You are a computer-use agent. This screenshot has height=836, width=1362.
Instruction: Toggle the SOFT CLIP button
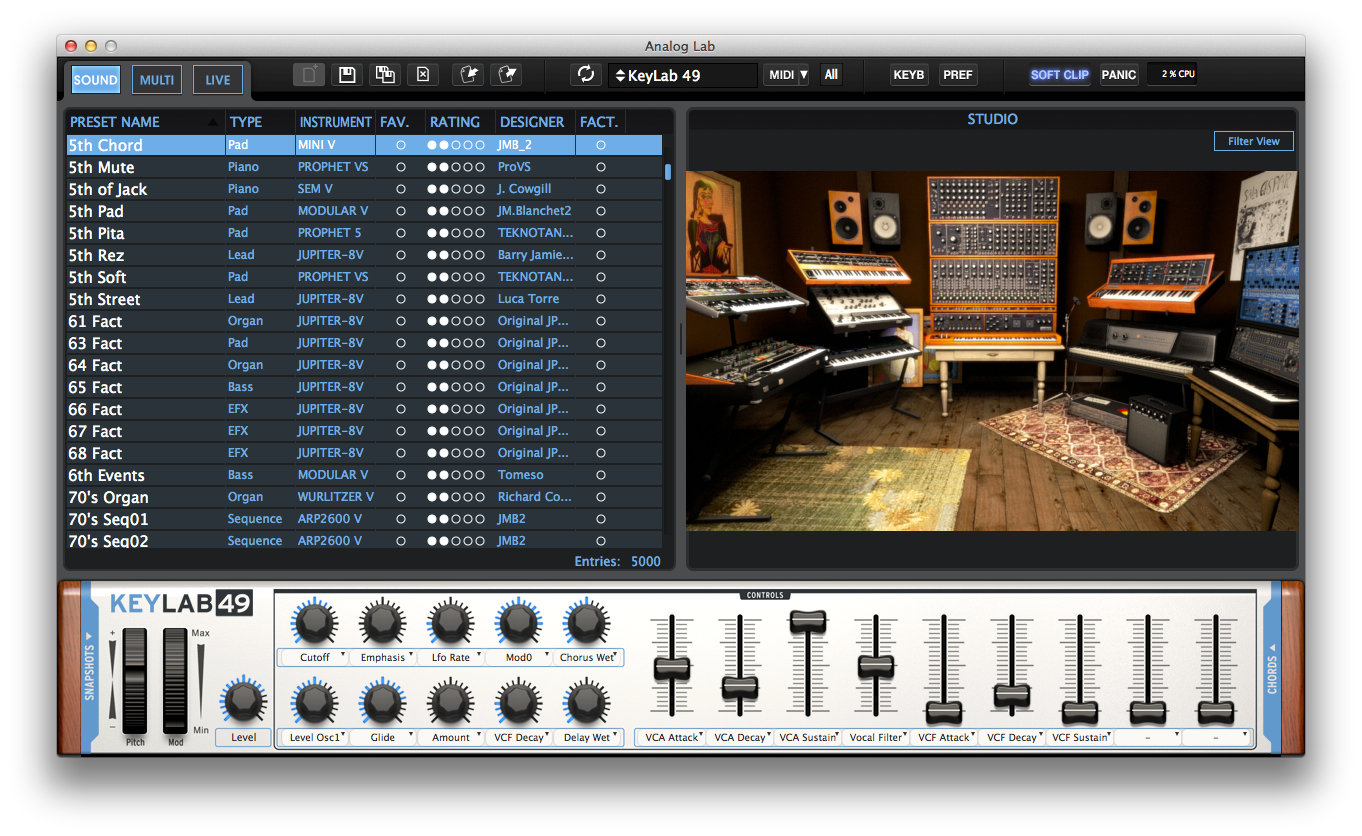pos(1059,75)
